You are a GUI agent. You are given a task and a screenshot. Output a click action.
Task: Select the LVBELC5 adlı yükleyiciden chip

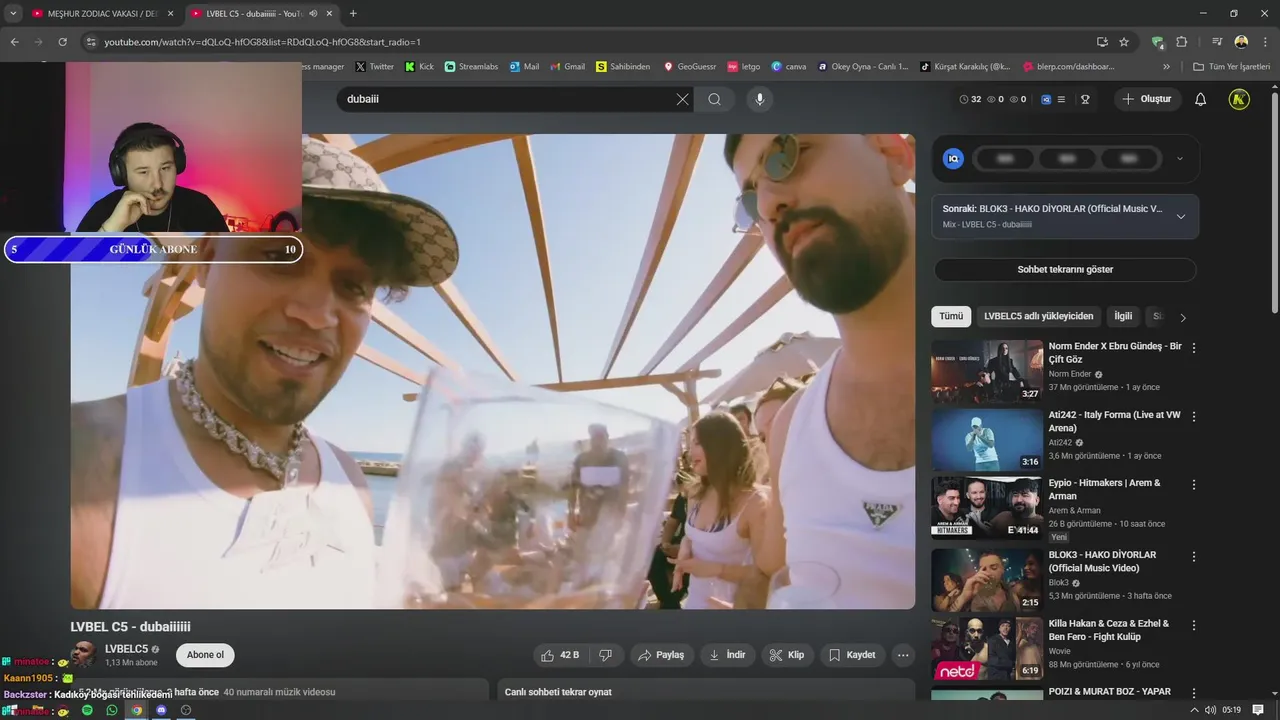pos(1038,316)
